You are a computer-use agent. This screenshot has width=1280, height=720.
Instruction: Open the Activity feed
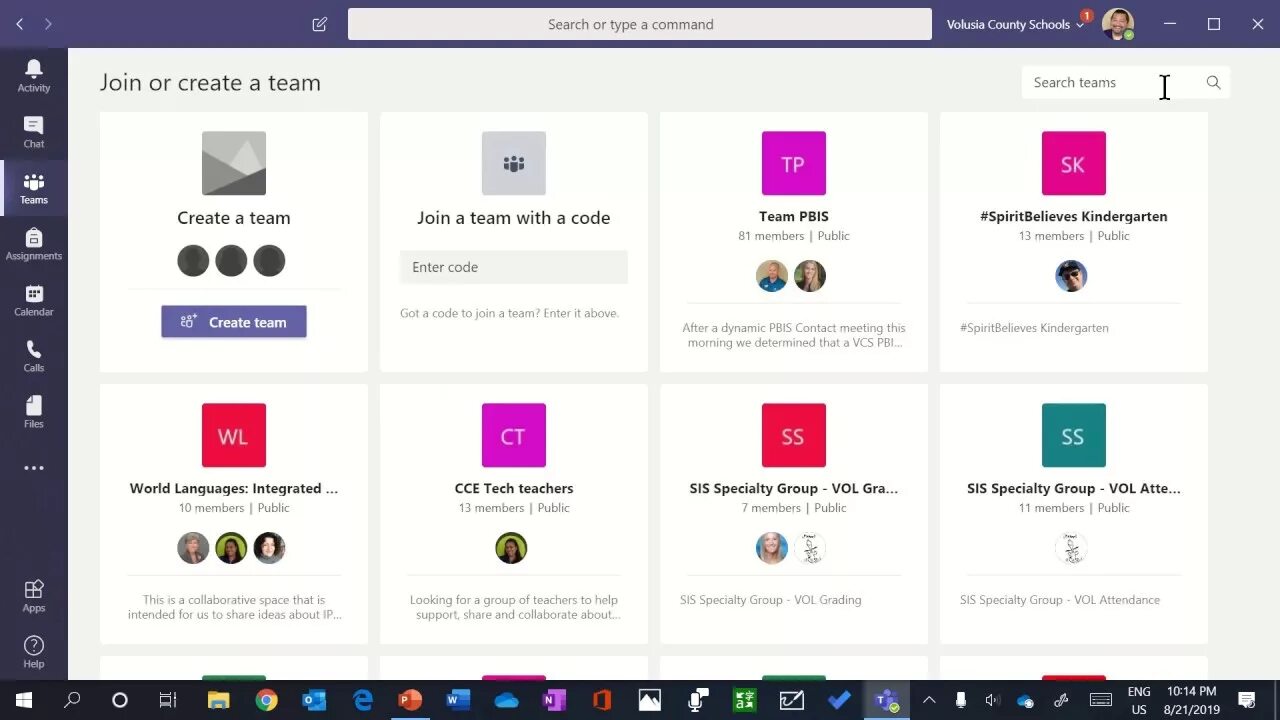tap(34, 76)
